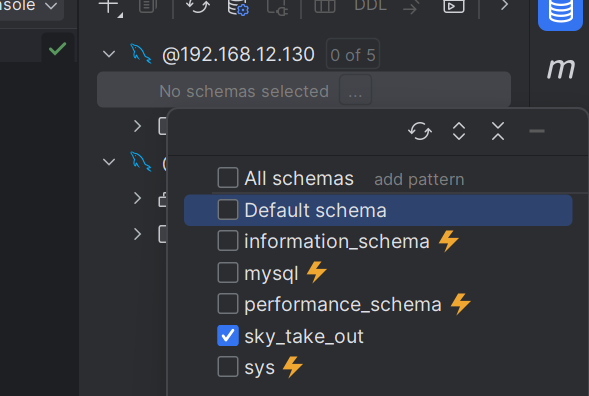This screenshot has height=396, width=589.
Task: Click the 'add pattern' link
Action: [x=419, y=179]
